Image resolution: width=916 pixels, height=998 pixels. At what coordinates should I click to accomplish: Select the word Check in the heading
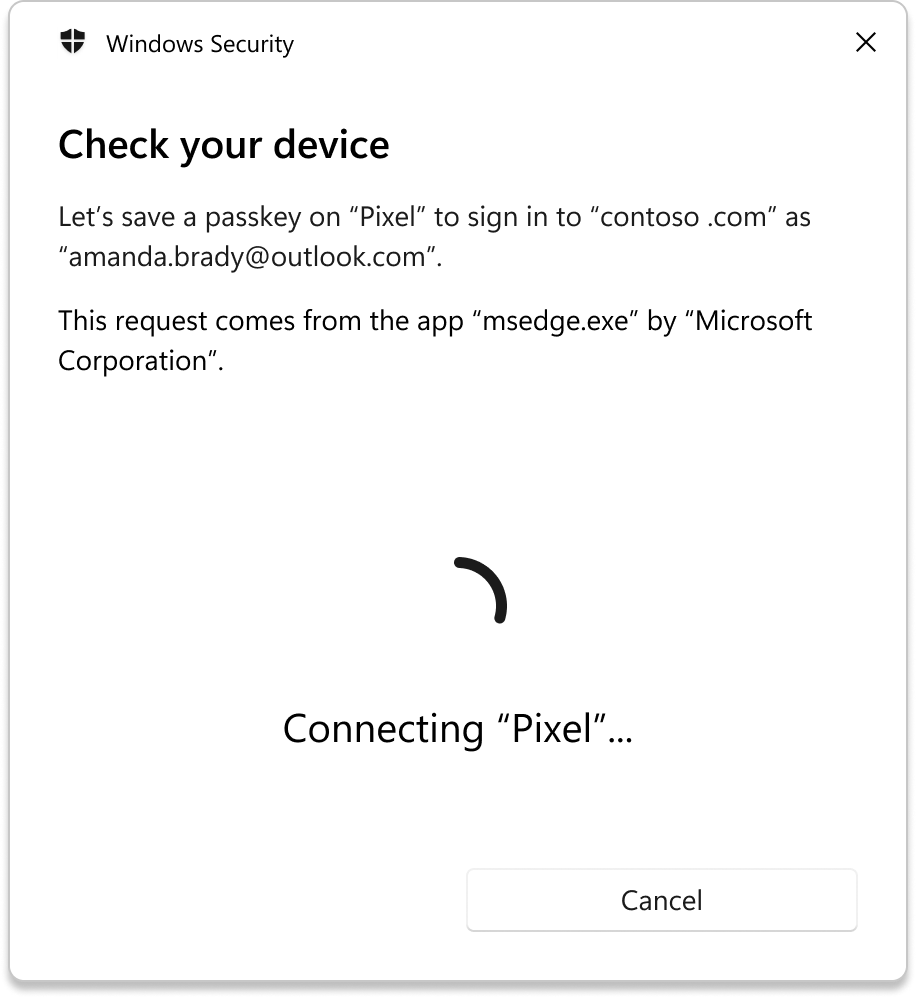pos(113,144)
